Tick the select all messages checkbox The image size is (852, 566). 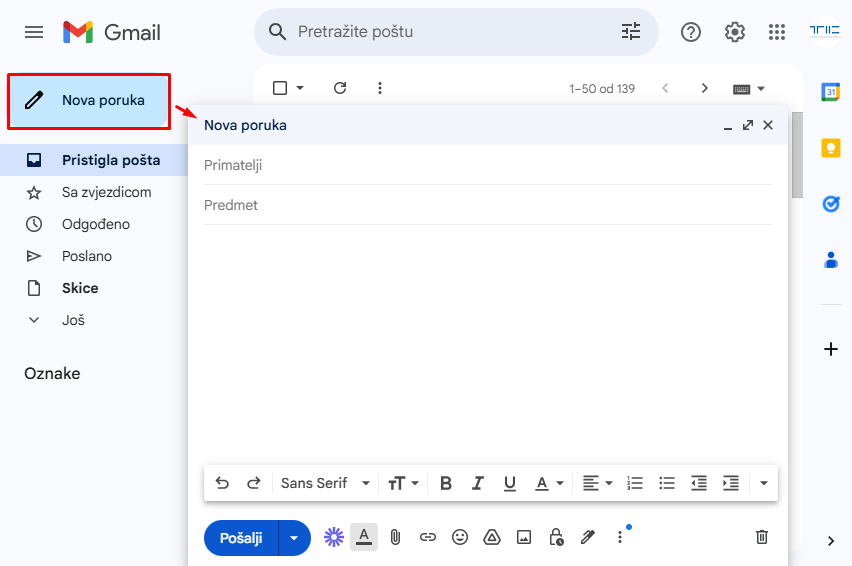[280, 88]
